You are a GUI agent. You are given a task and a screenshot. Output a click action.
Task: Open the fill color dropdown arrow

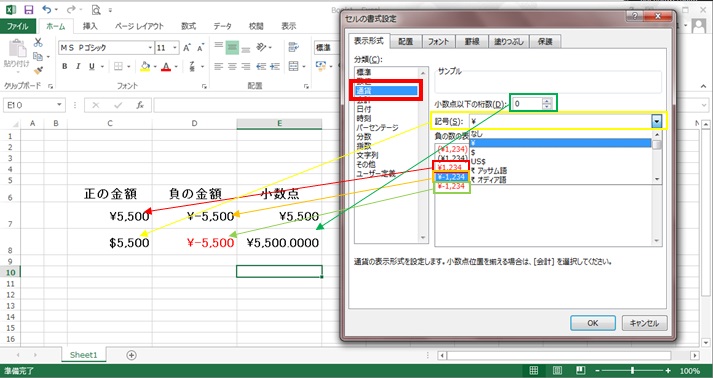tap(155, 66)
